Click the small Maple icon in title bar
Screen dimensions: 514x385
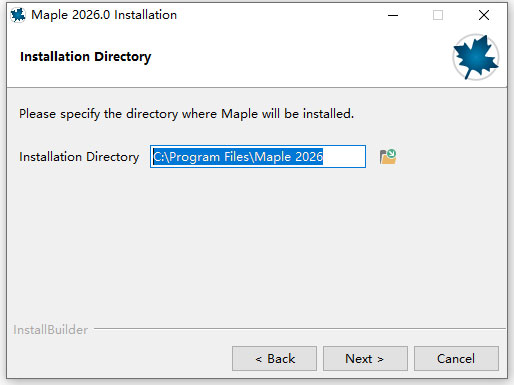click(18, 15)
